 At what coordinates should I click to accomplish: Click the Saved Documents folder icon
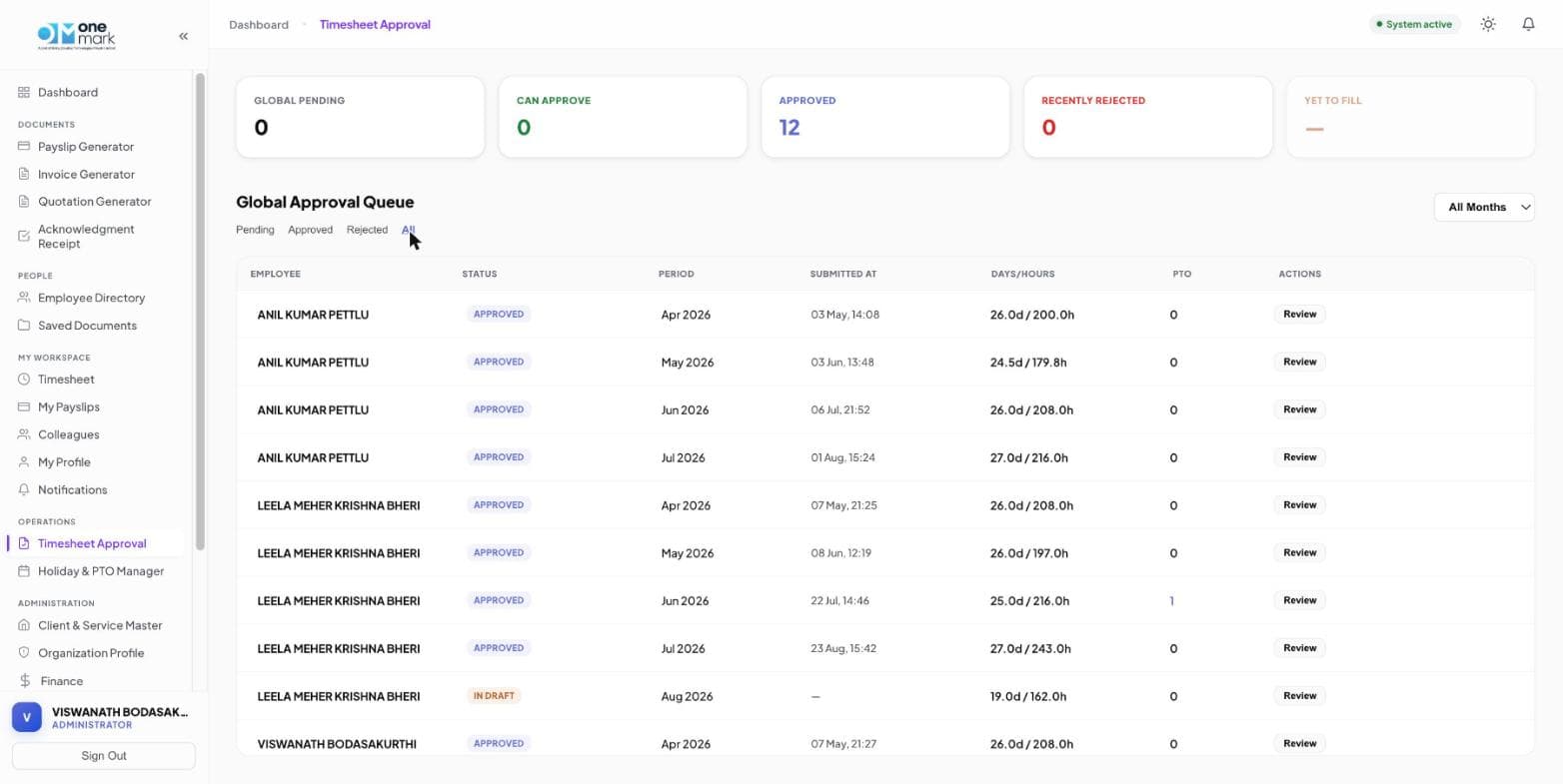click(x=24, y=326)
